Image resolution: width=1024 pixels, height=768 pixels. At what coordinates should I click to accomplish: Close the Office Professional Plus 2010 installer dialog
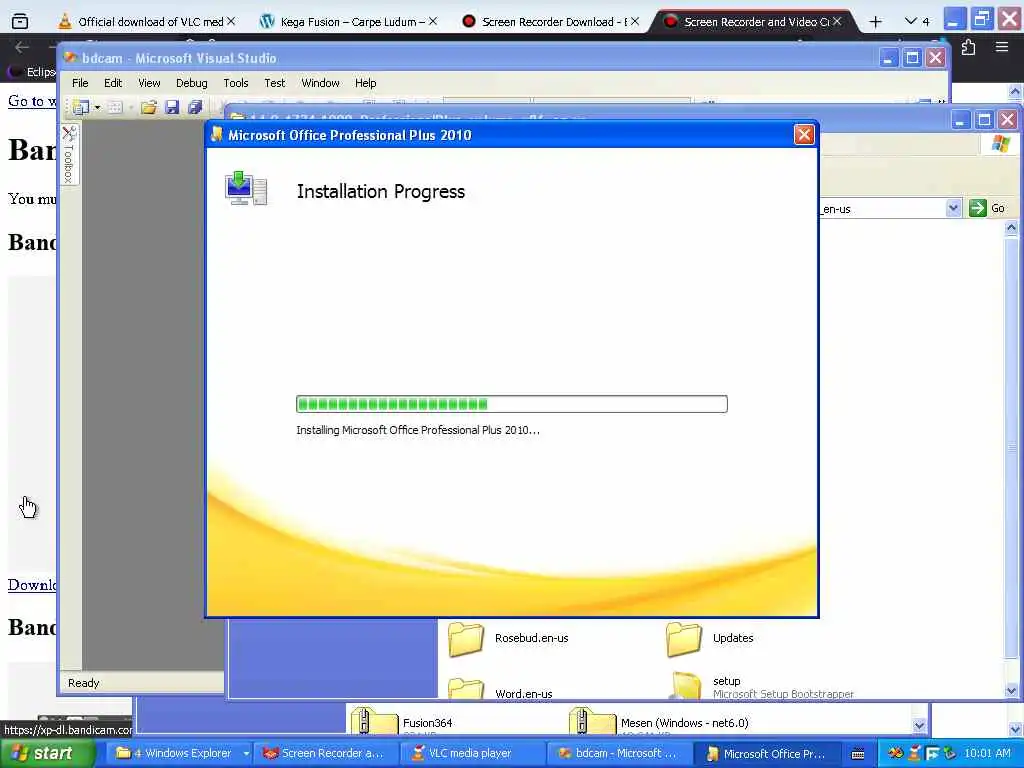(x=804, y=135)
